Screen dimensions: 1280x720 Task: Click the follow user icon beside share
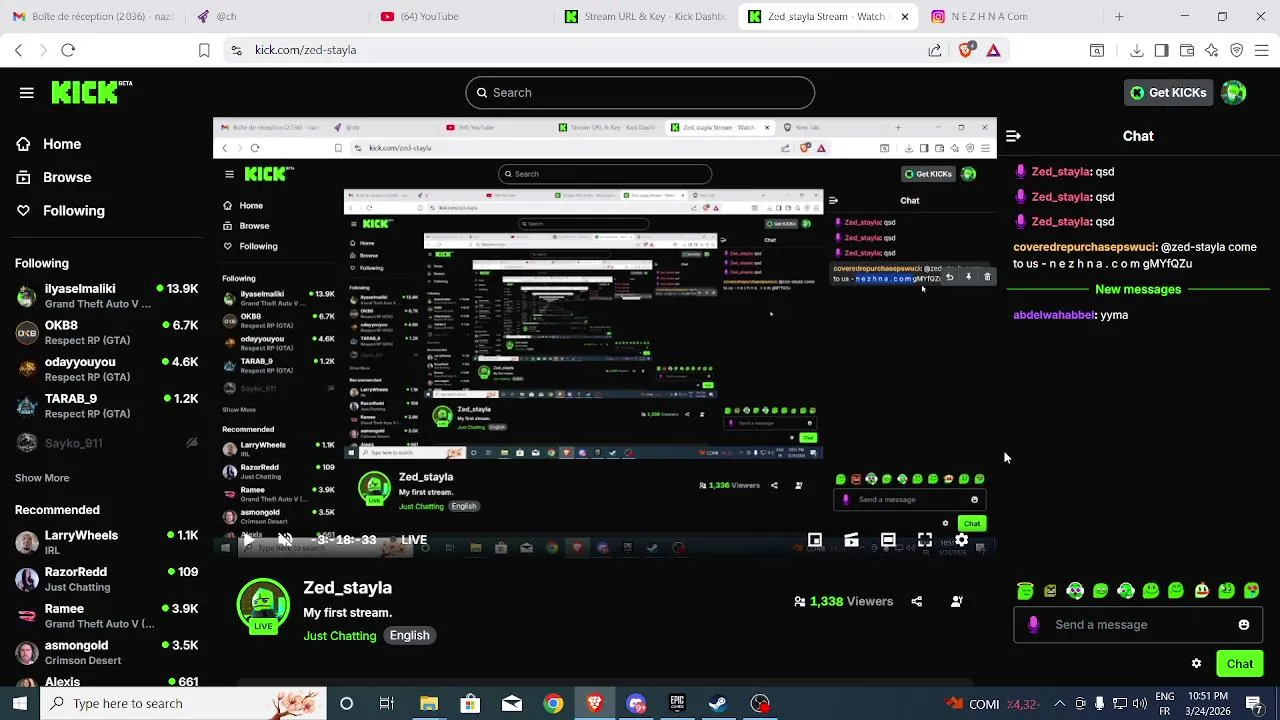click(x=957, y=602)
